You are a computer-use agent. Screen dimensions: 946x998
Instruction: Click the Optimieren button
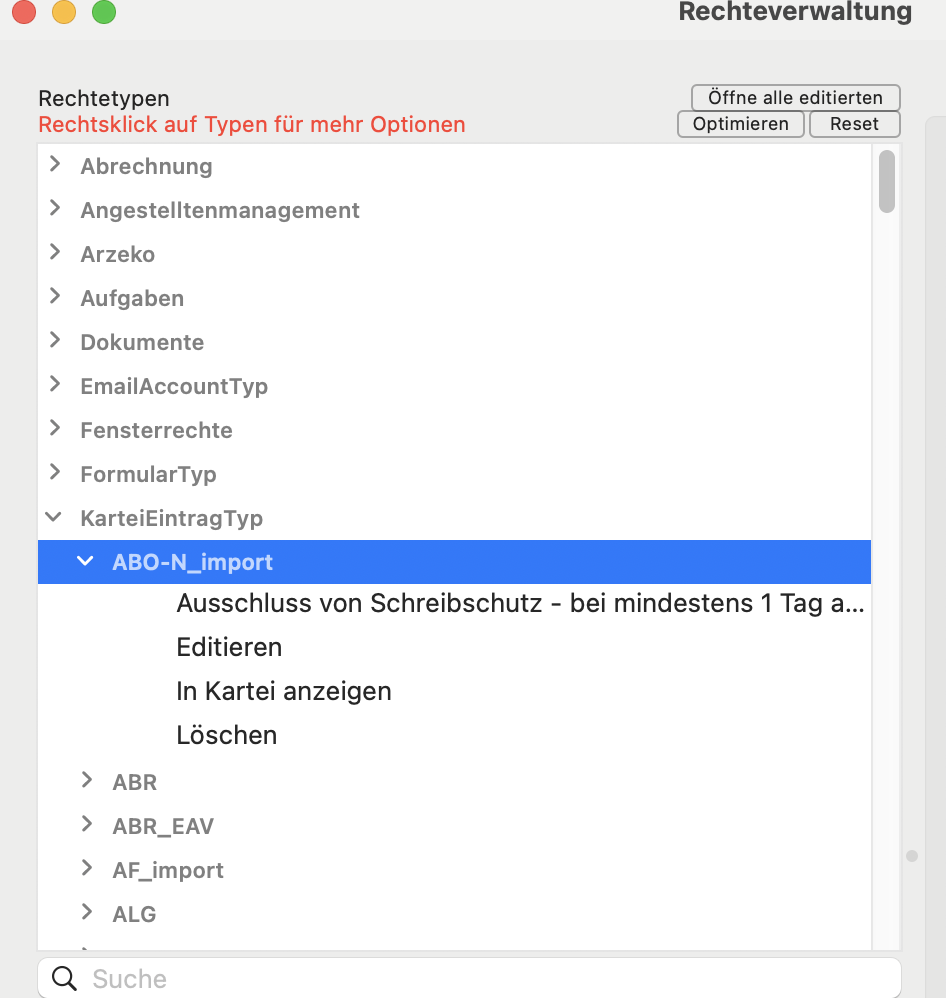(740, 124)
